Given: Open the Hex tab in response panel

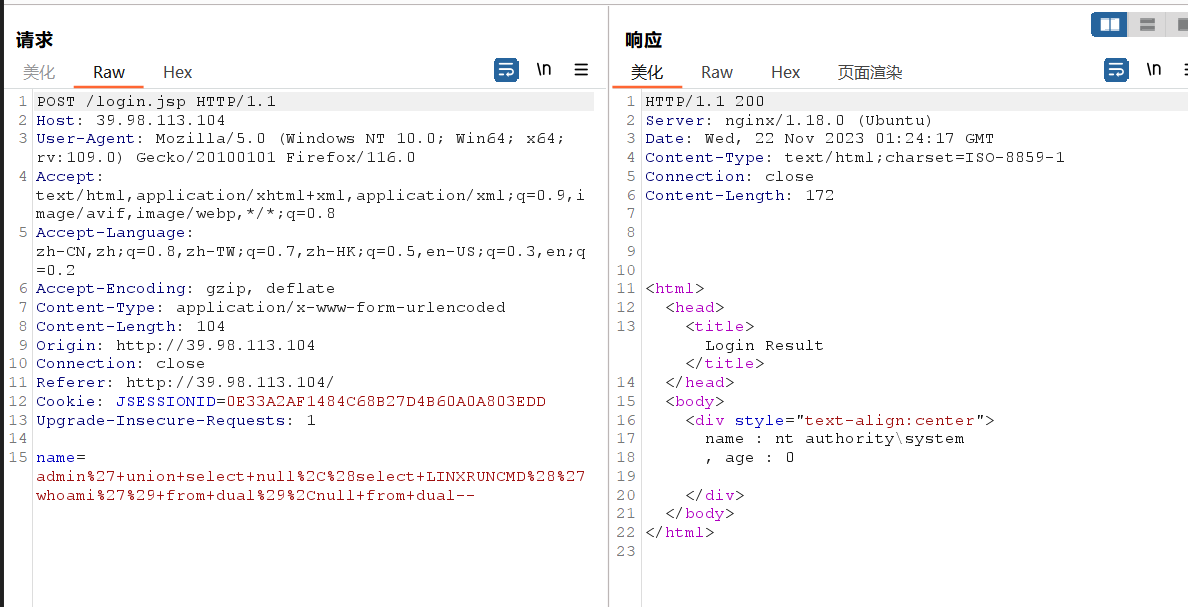Looking at the screenshot, I should 785,72.
